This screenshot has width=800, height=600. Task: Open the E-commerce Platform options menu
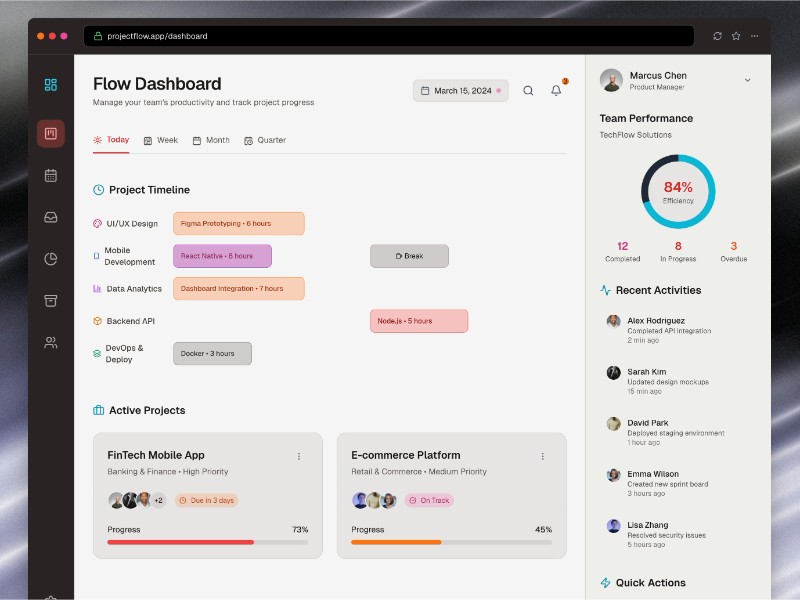[543, 456]
